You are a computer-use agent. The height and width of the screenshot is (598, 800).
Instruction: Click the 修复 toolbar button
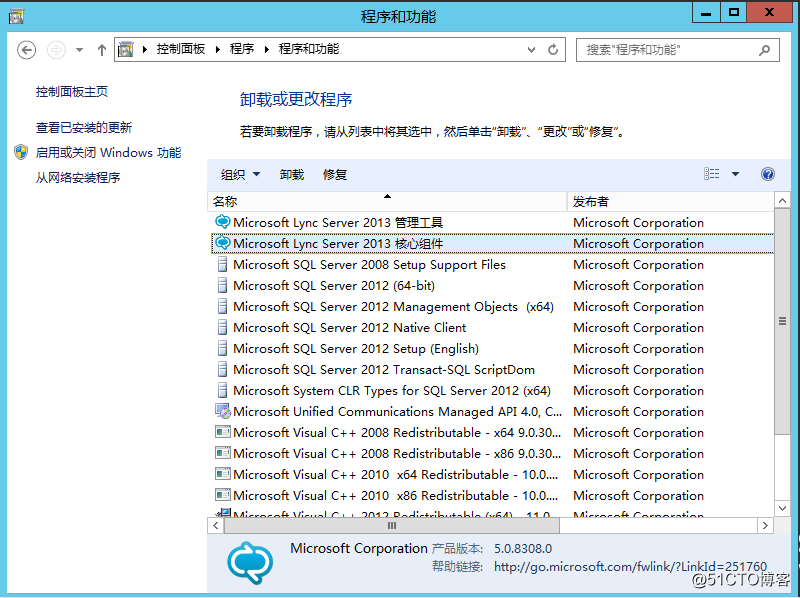pyautogui.click(x=335, y=175)
